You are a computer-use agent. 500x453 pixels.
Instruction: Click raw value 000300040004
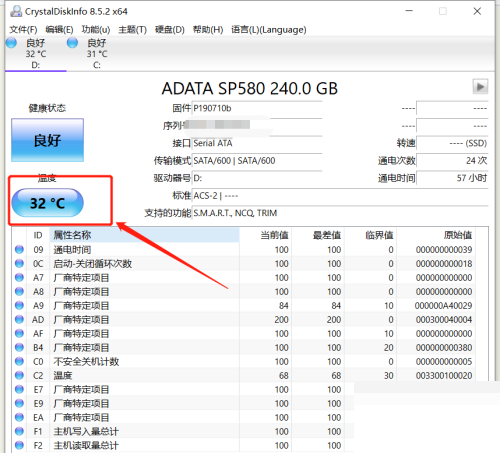coord(444,320)
